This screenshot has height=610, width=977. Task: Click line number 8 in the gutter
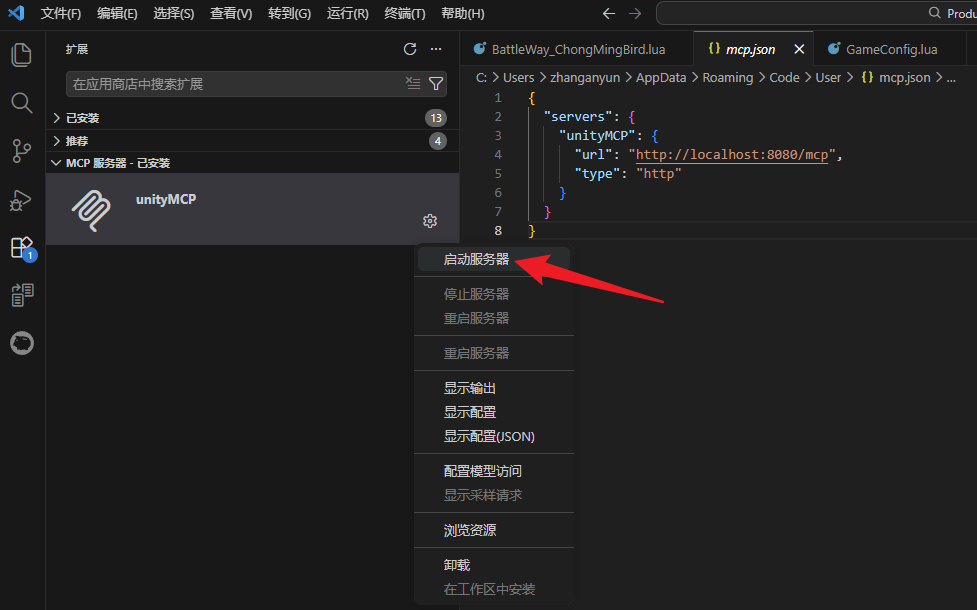pos(498,231)
